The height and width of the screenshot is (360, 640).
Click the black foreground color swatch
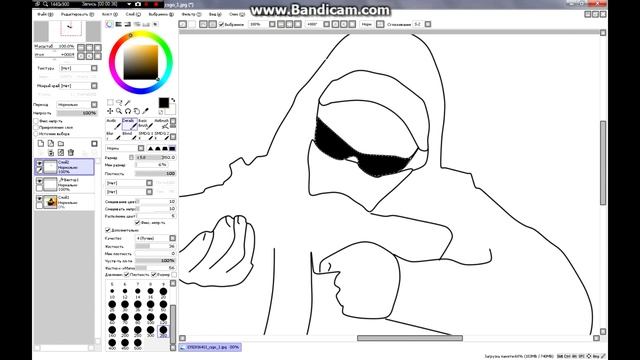(163, 102)
